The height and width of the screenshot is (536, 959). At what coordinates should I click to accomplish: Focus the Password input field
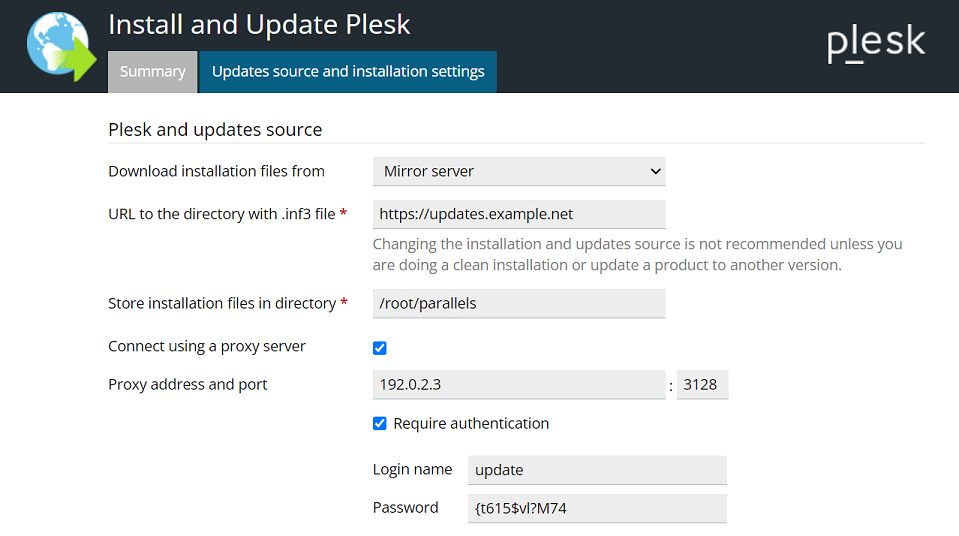click(596, 508)
